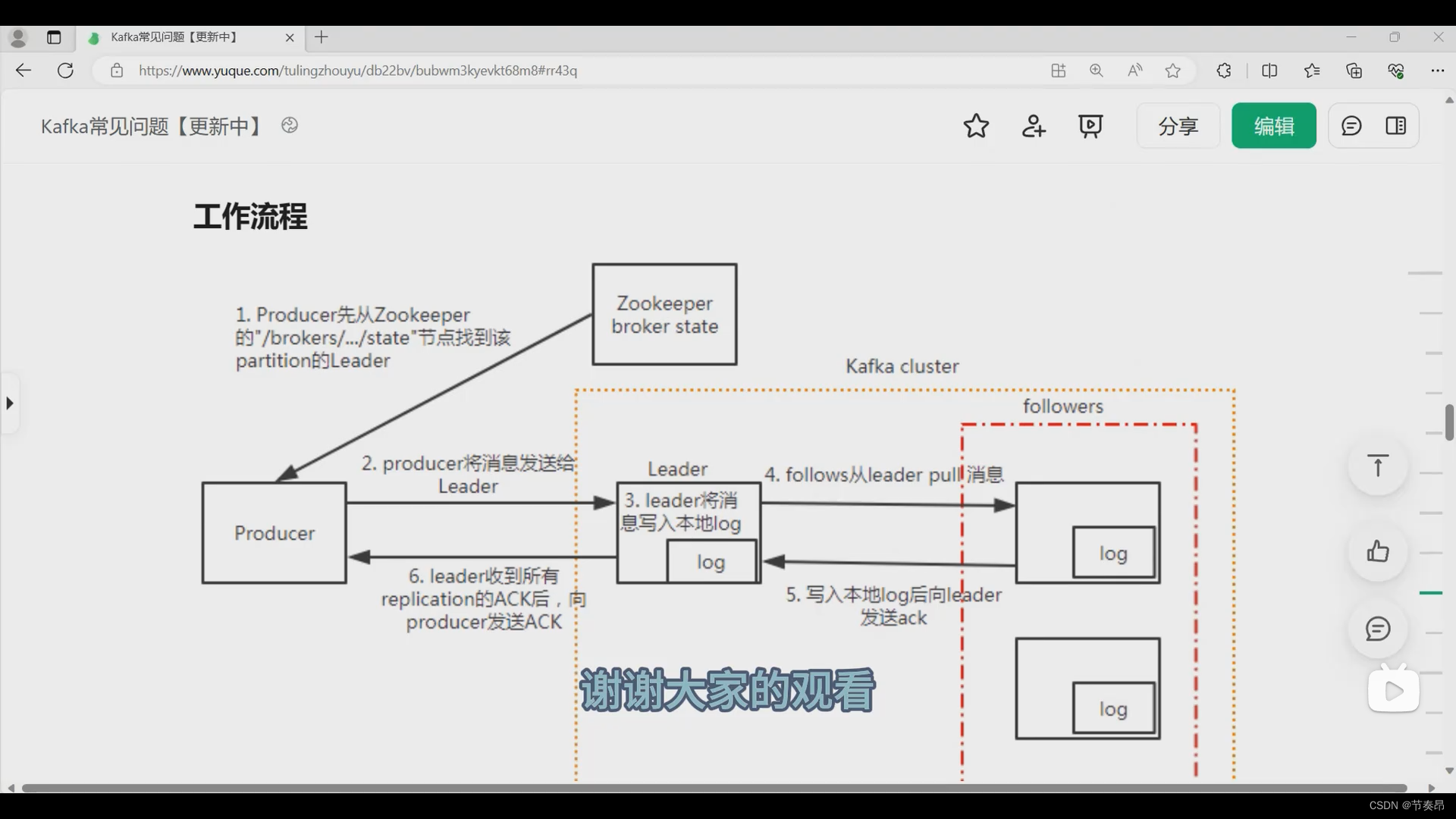Toggle browser split screen view
The width and height of the screenshot is (1456, 819).
[x=1269, y=71]
